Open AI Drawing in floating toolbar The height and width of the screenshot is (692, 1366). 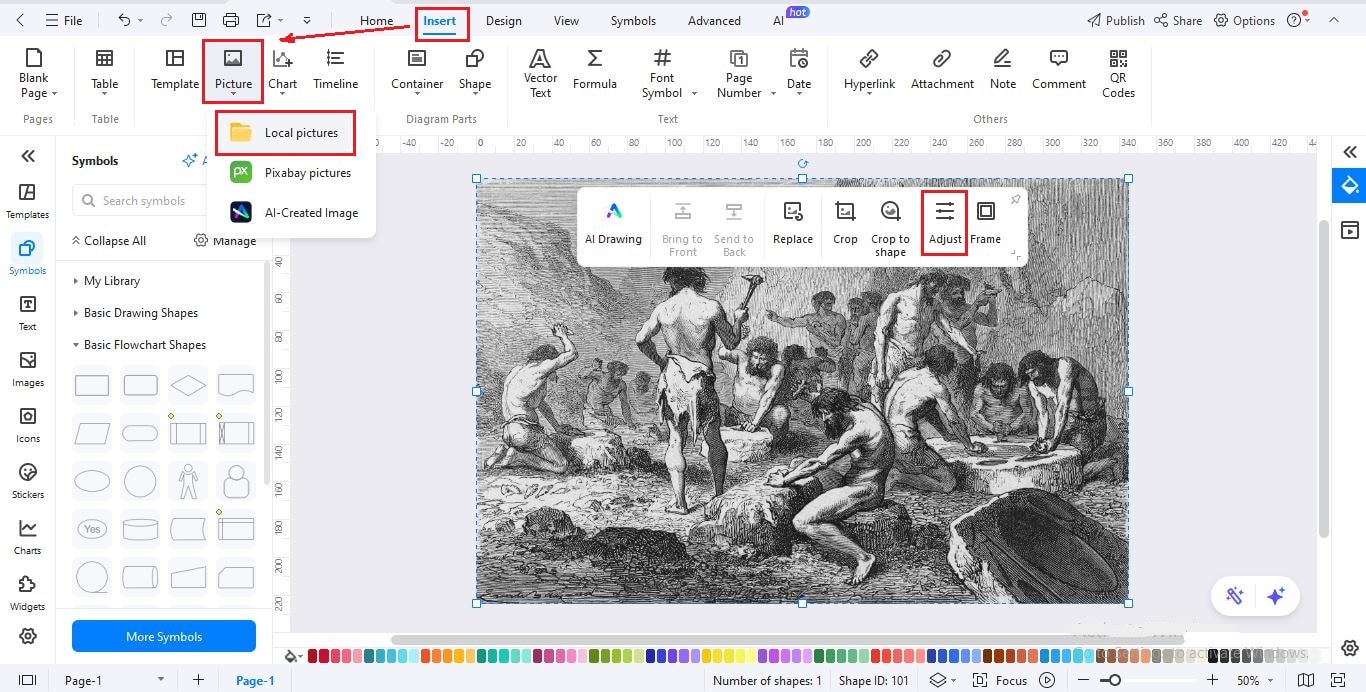pyautogui.click(x=613, y=223)
